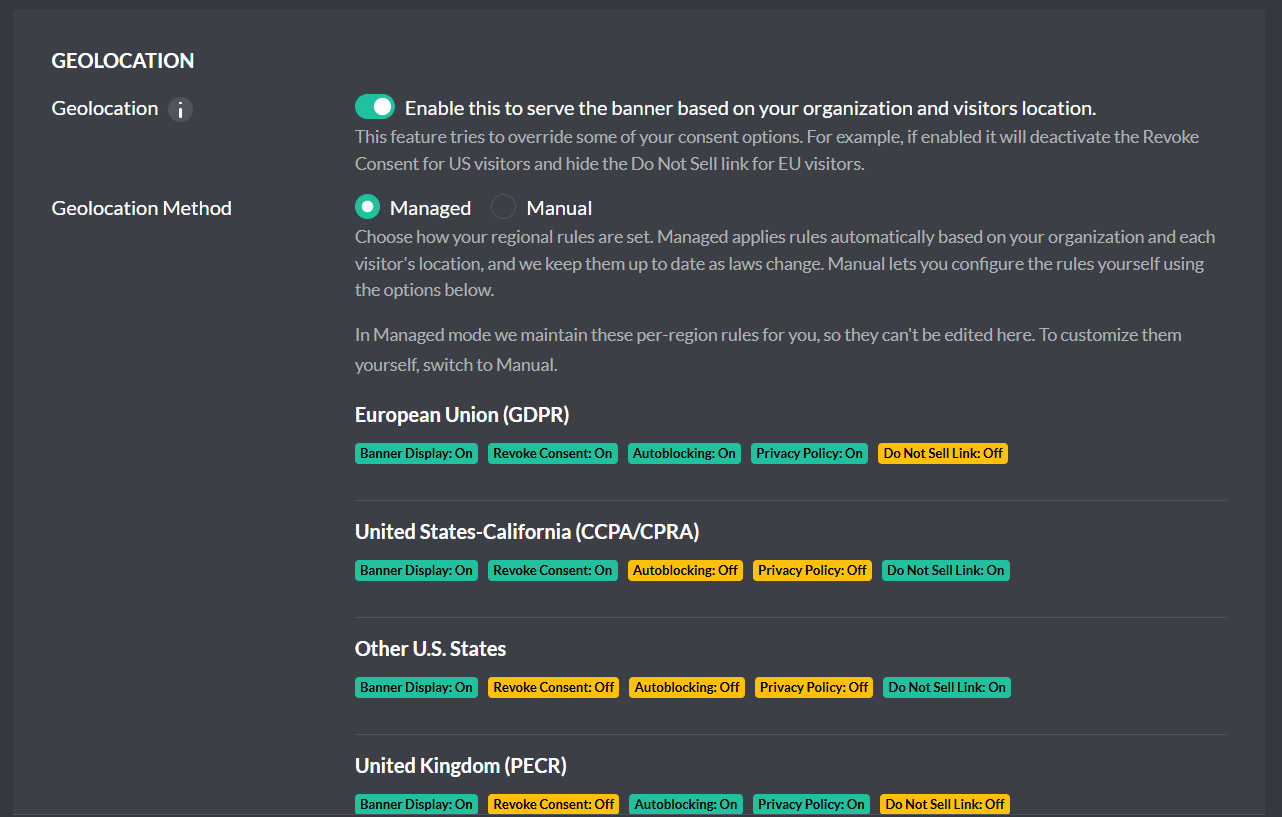
Task: Click EU Autoblocking: On badge
Action: point(684,453)
